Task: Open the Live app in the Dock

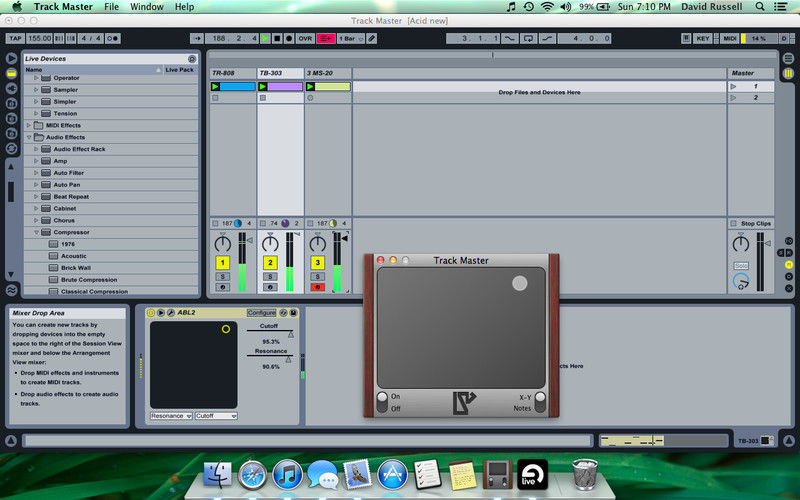Action: point(532,474)
